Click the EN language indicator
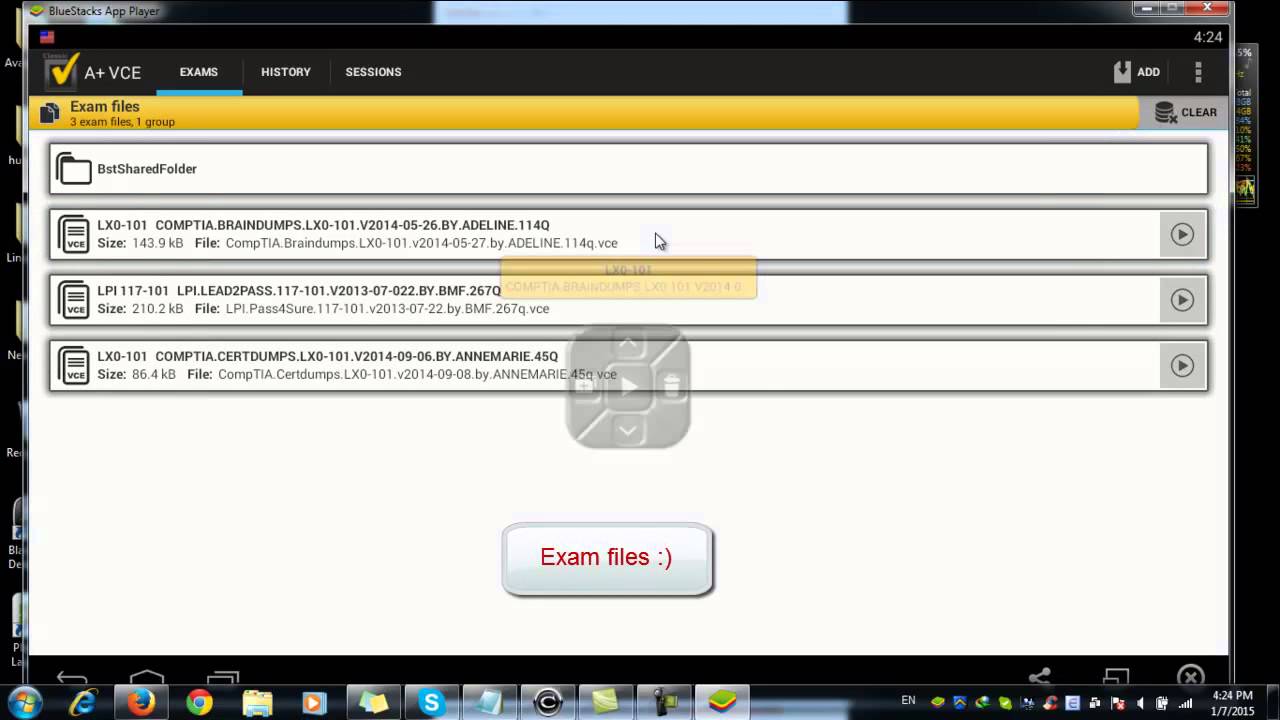This screenshot has width=1280, height=720. 908,701
